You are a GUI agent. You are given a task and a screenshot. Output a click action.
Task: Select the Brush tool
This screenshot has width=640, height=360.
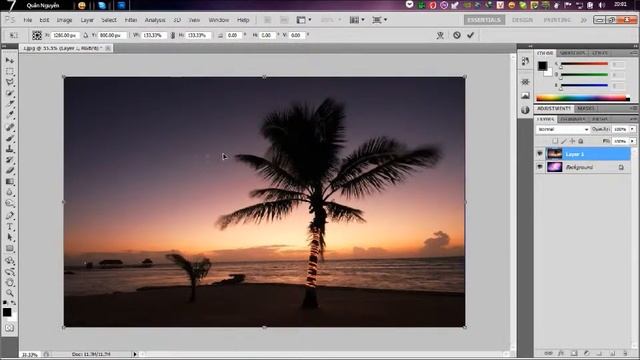coord(10,138)
